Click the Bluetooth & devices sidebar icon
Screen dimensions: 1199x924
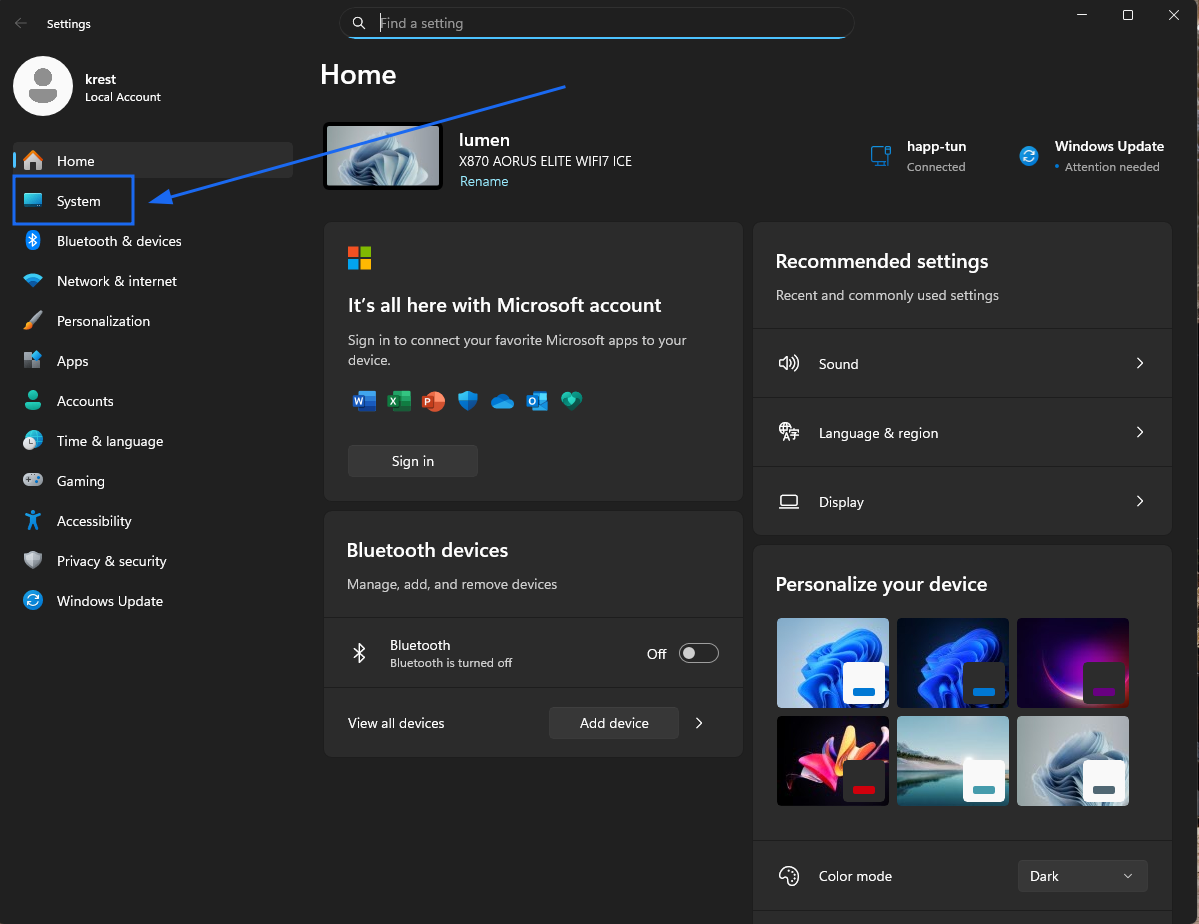pos(33,241)
